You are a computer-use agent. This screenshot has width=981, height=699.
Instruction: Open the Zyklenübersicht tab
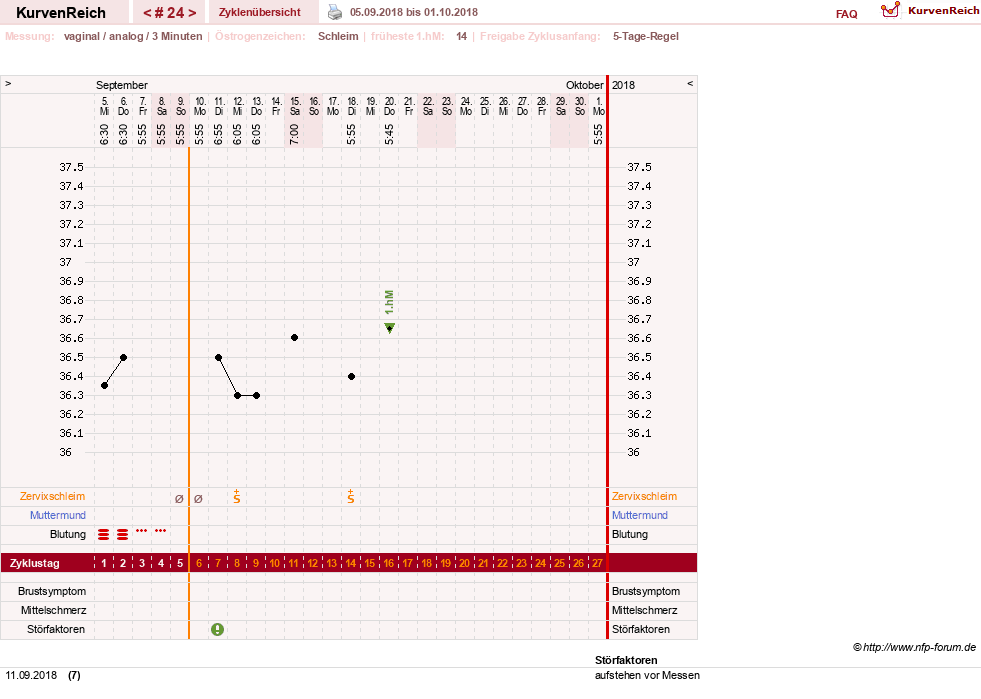click(260, 12)
